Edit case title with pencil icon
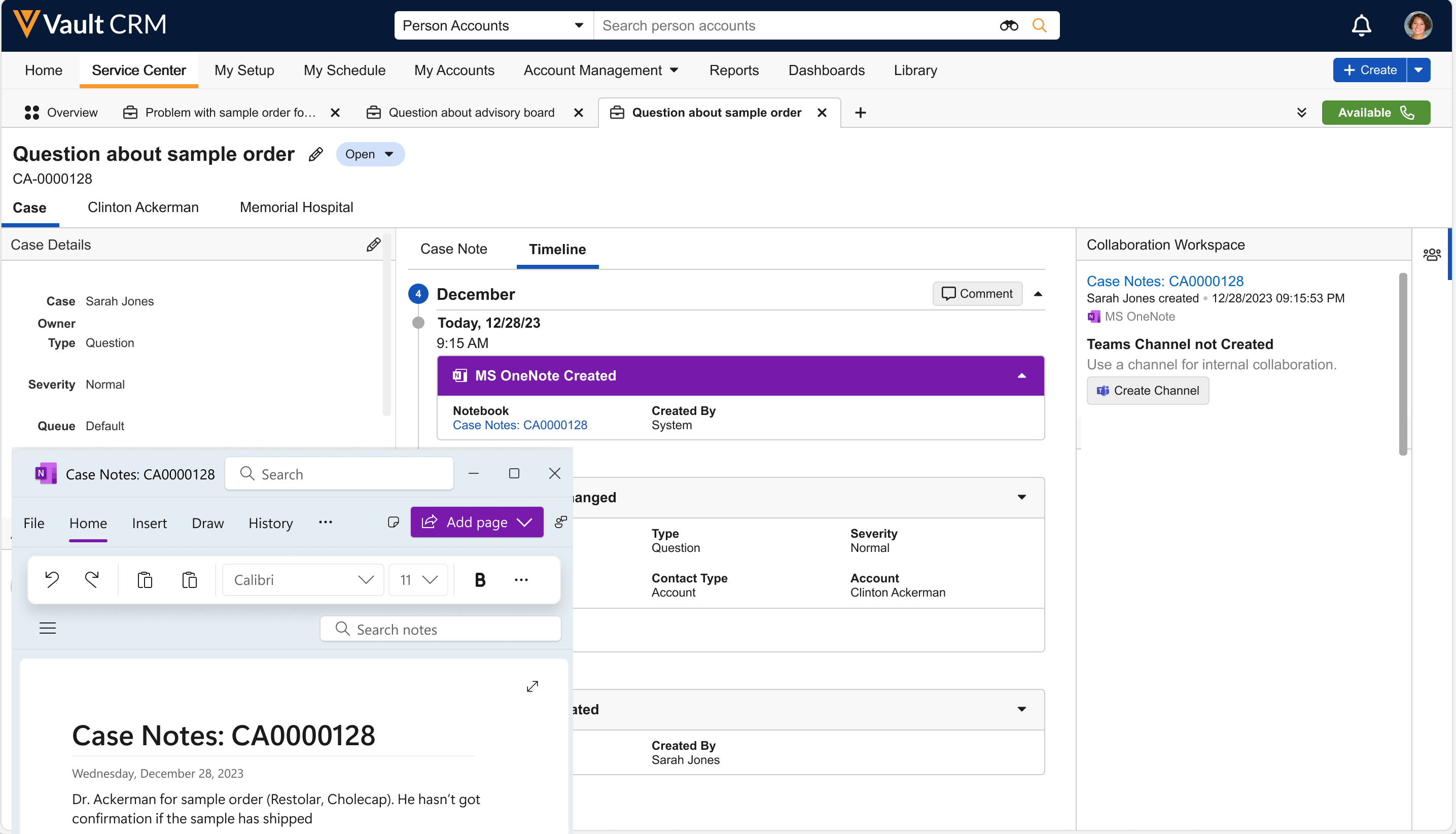Viewport: 1456px width, 834px height. tap(315, 154)
